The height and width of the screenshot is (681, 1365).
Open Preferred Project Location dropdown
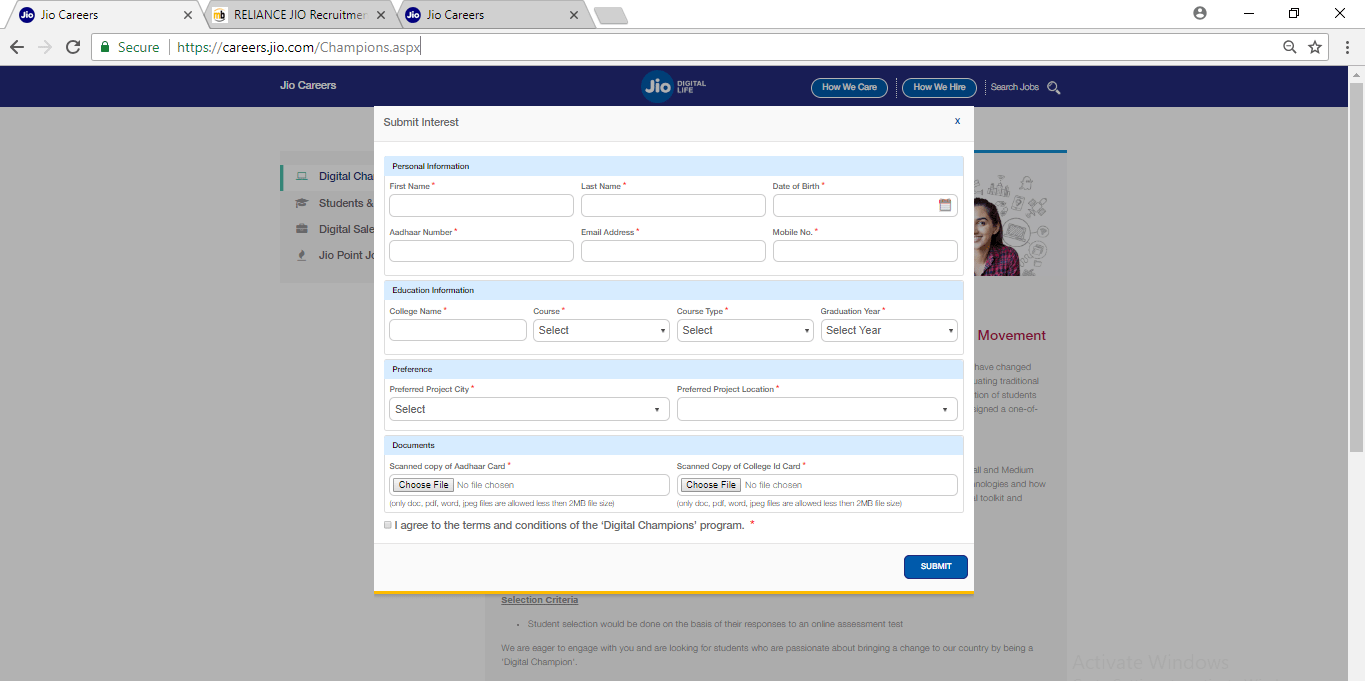pyautogui.click(x=817, y=409)
